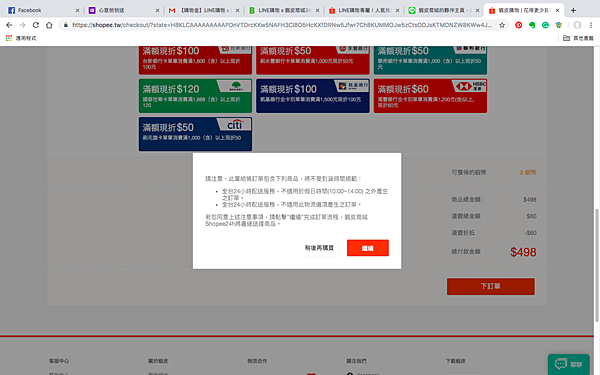
Task: Close the Facebook tab
Action: tap(77, 10)
